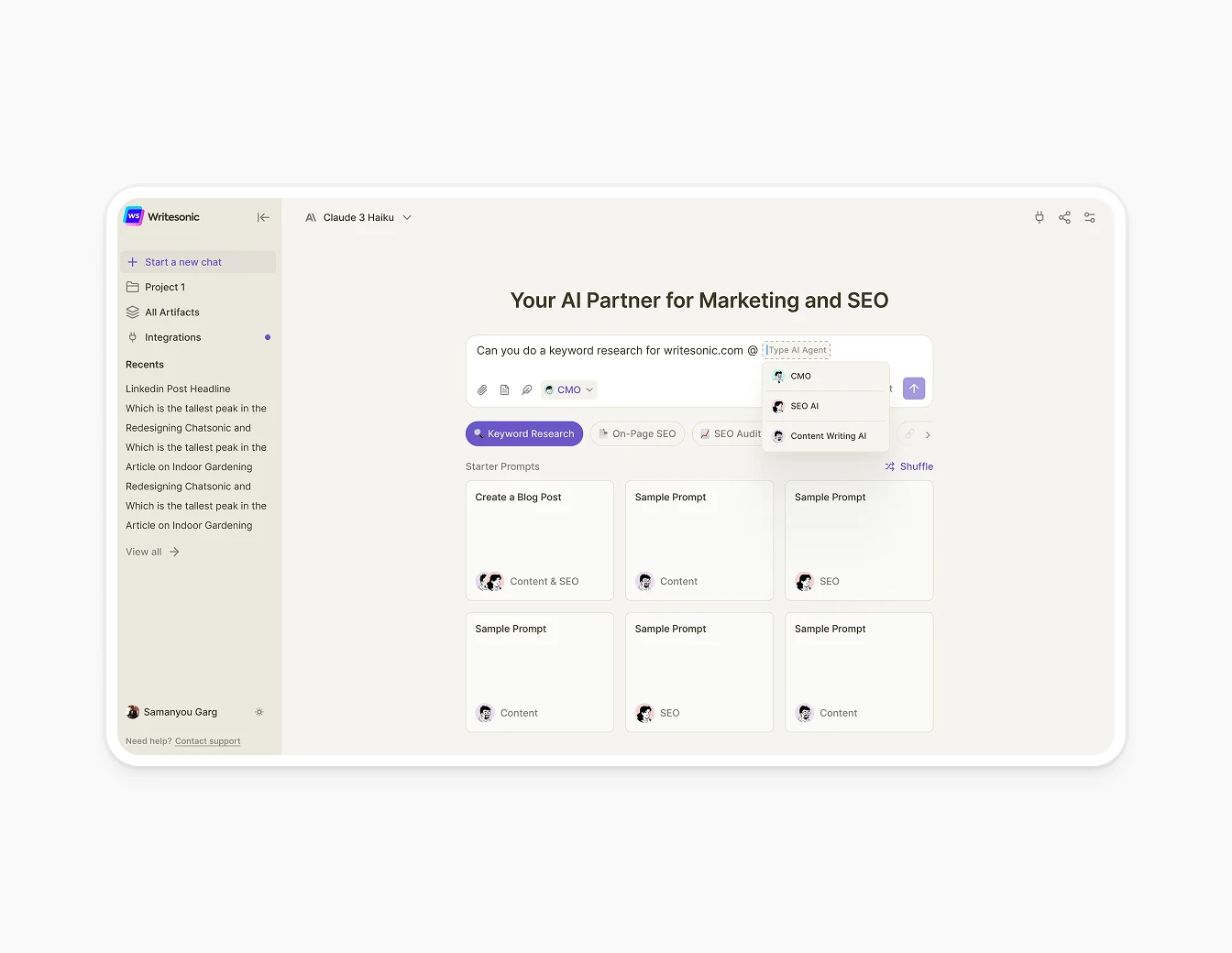1232x953 pixels.
Task: Choose Content Writing AI in the agent list
Action: click(x=825, y=435)
